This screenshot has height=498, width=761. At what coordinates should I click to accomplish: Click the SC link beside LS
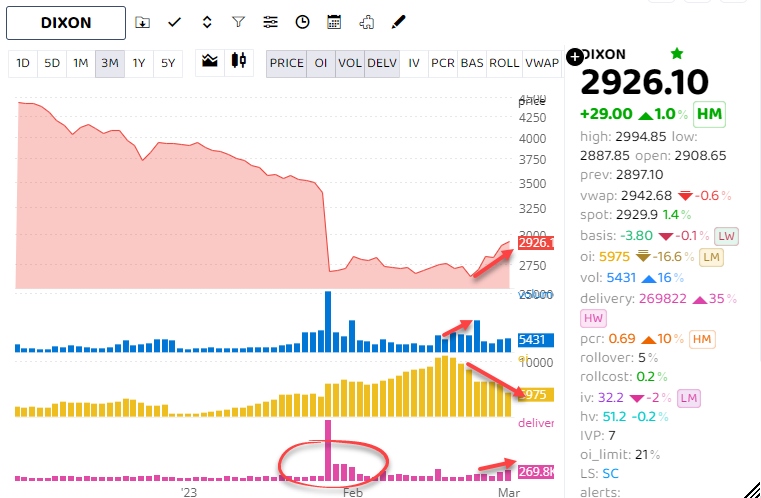tap(611, 473)
